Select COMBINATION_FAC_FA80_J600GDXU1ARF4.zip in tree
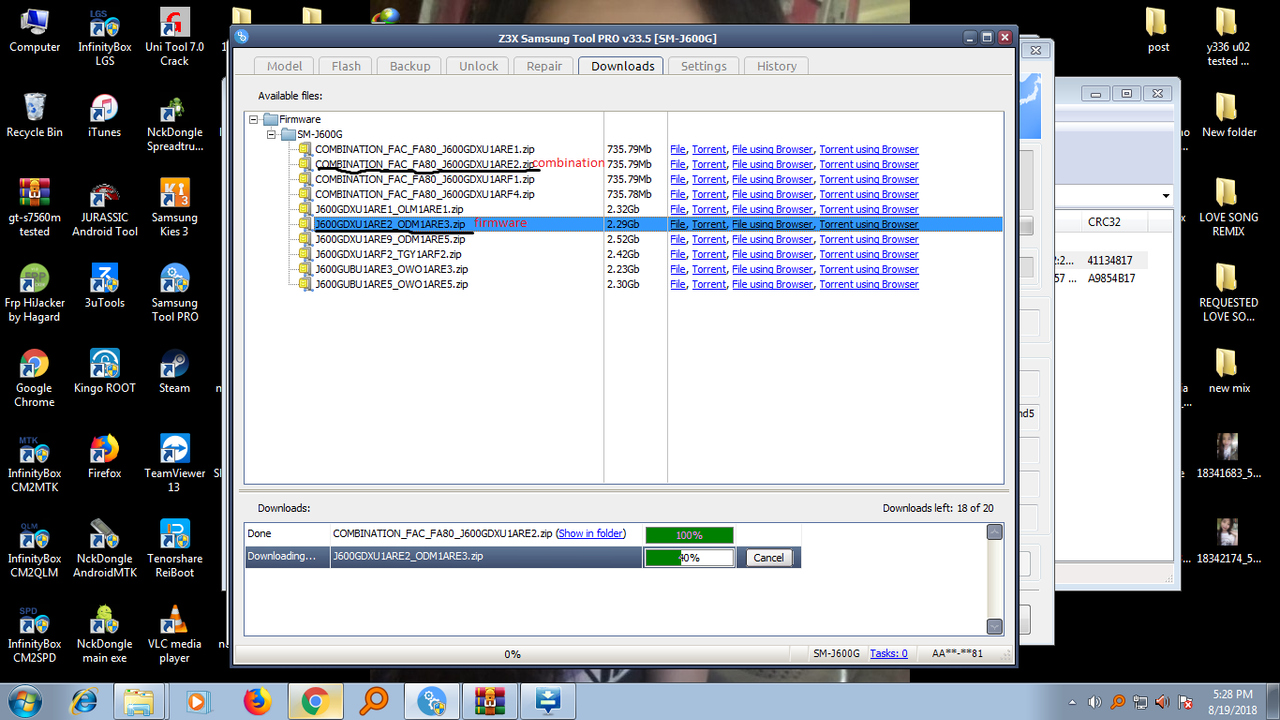The height and width of the screenshot is (720, 1280). pyautogui.click(x=425, y=195)
